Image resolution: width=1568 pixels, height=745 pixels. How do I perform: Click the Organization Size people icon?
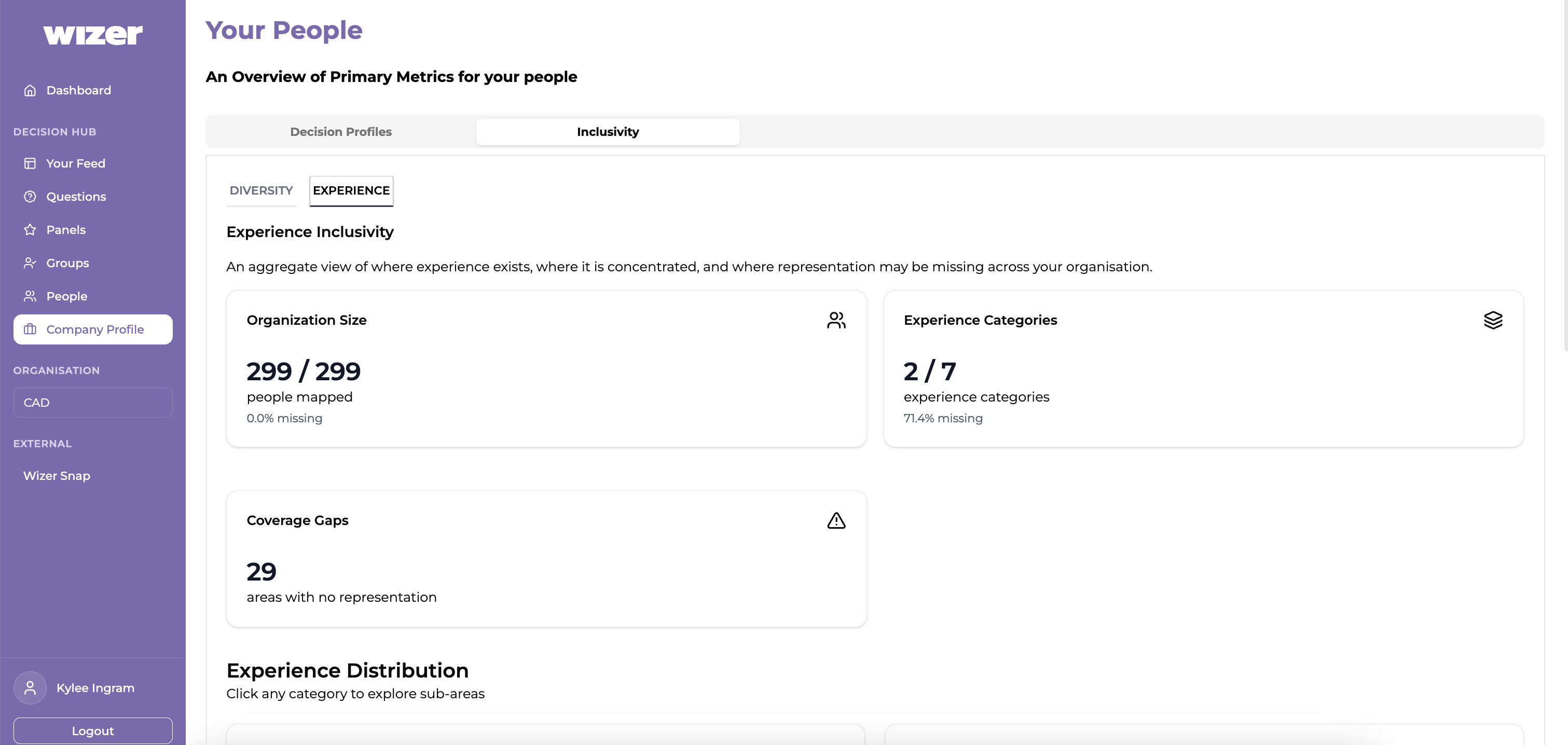(836, 320)
